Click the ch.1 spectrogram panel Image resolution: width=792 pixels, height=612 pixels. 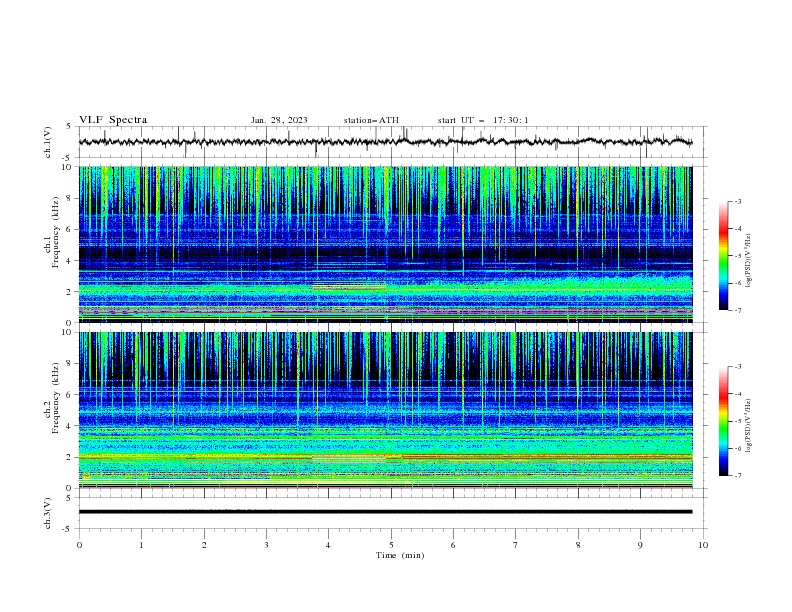point(385,244)
